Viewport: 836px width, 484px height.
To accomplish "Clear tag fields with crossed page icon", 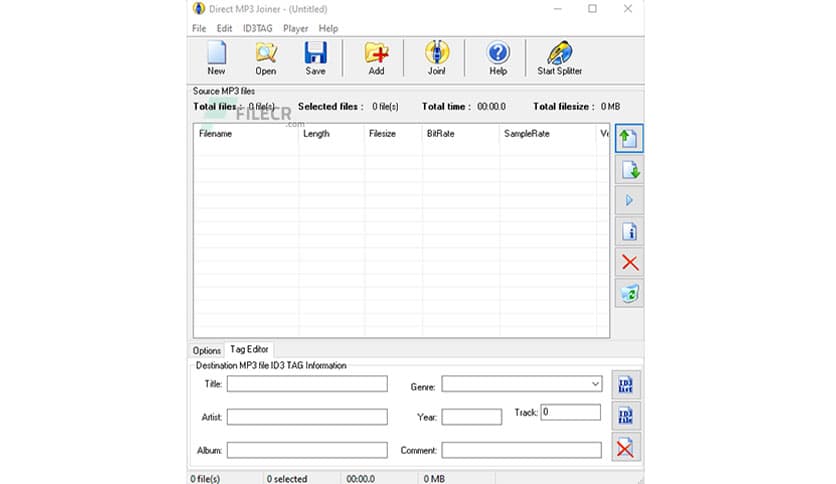I will (625, 447).
